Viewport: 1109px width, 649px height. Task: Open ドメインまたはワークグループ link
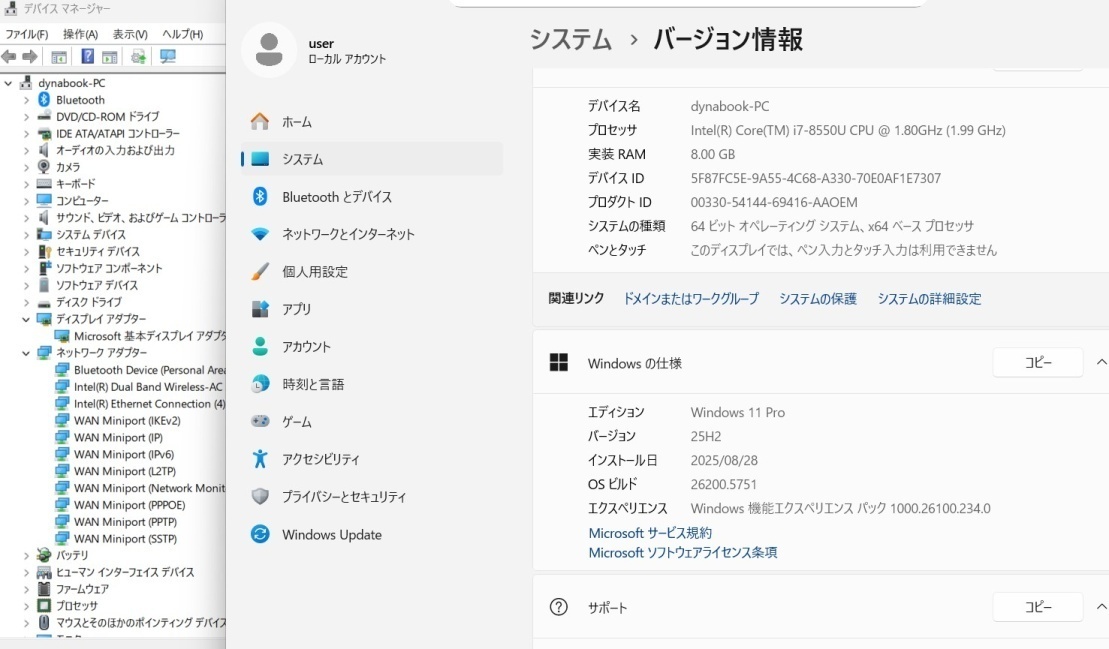690,298
